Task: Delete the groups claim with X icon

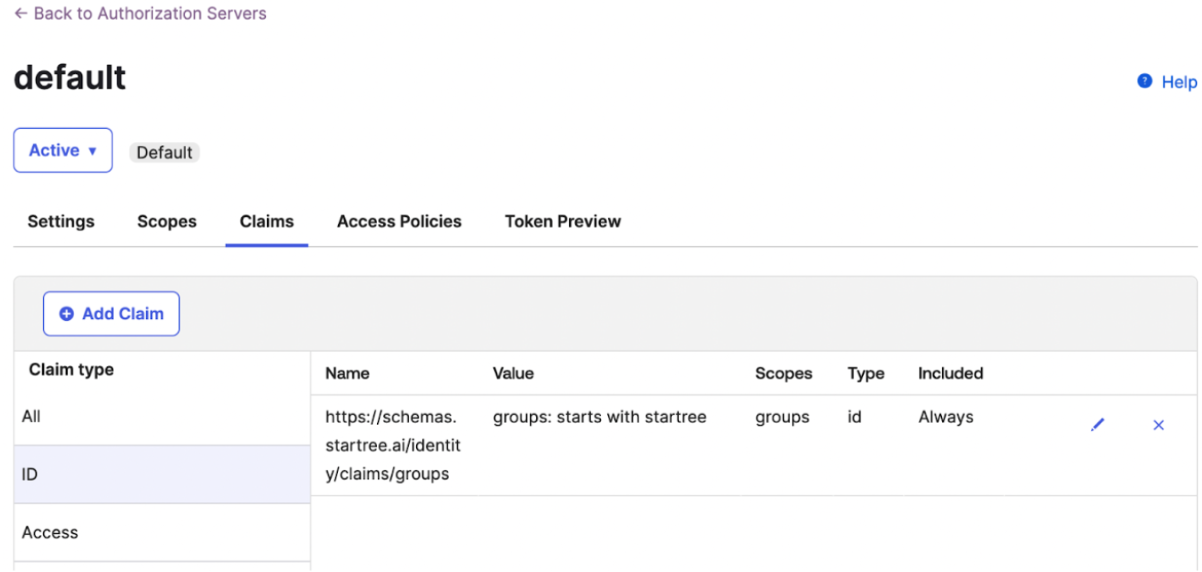Action: (1159, 425)
